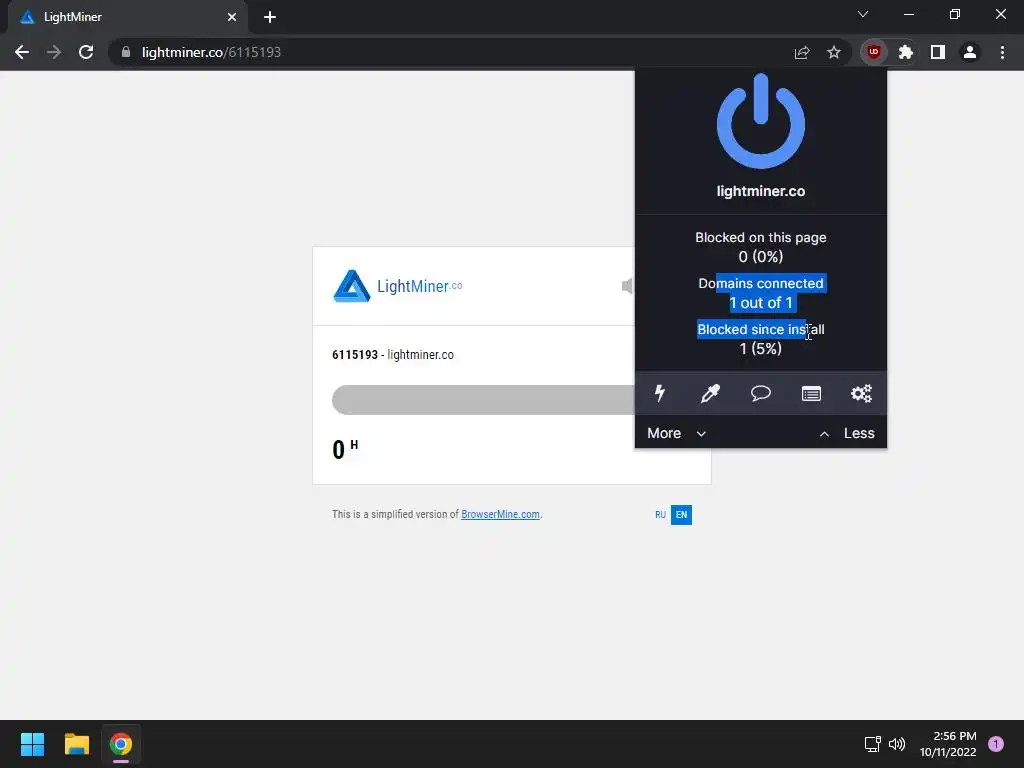The height and width of the screenshot is (768, 1024).
Task: Mute sound via speaker icon on miner card
Action: tap(628, 286)
